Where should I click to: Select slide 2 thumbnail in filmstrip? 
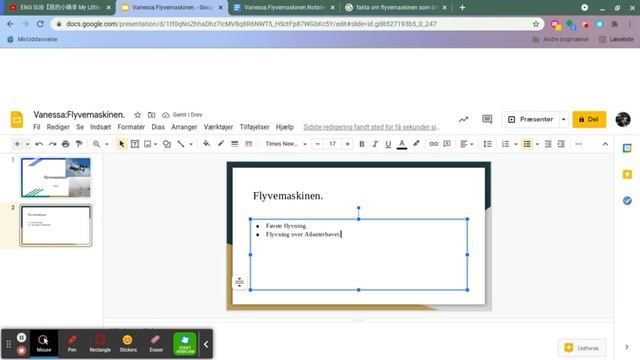56,225
